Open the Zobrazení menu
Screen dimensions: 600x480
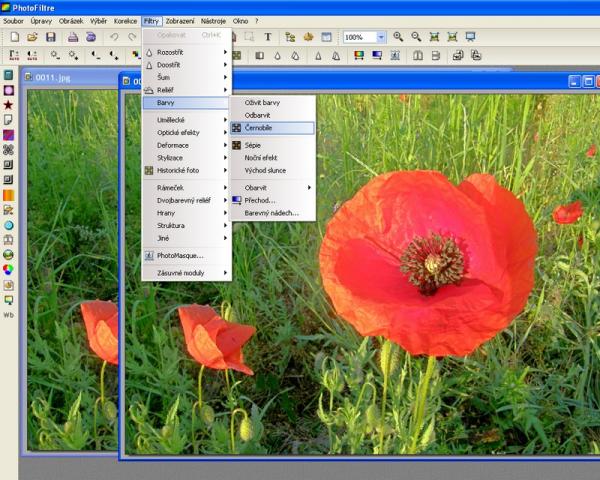180,21
